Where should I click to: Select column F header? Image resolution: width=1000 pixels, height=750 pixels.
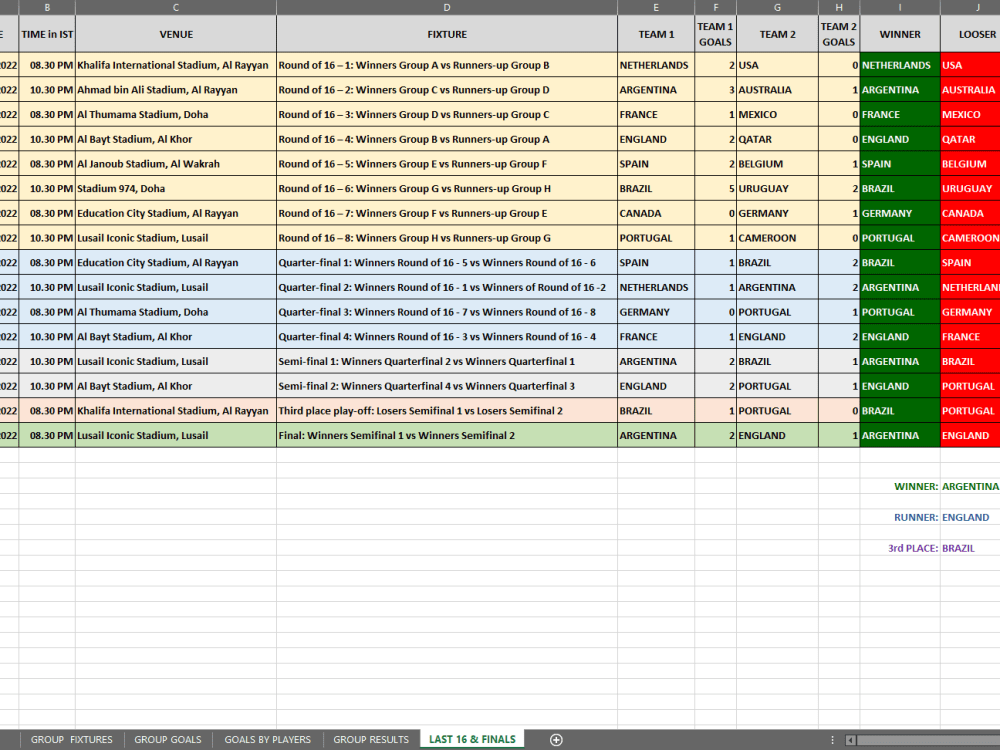click(x=715, y=8)
